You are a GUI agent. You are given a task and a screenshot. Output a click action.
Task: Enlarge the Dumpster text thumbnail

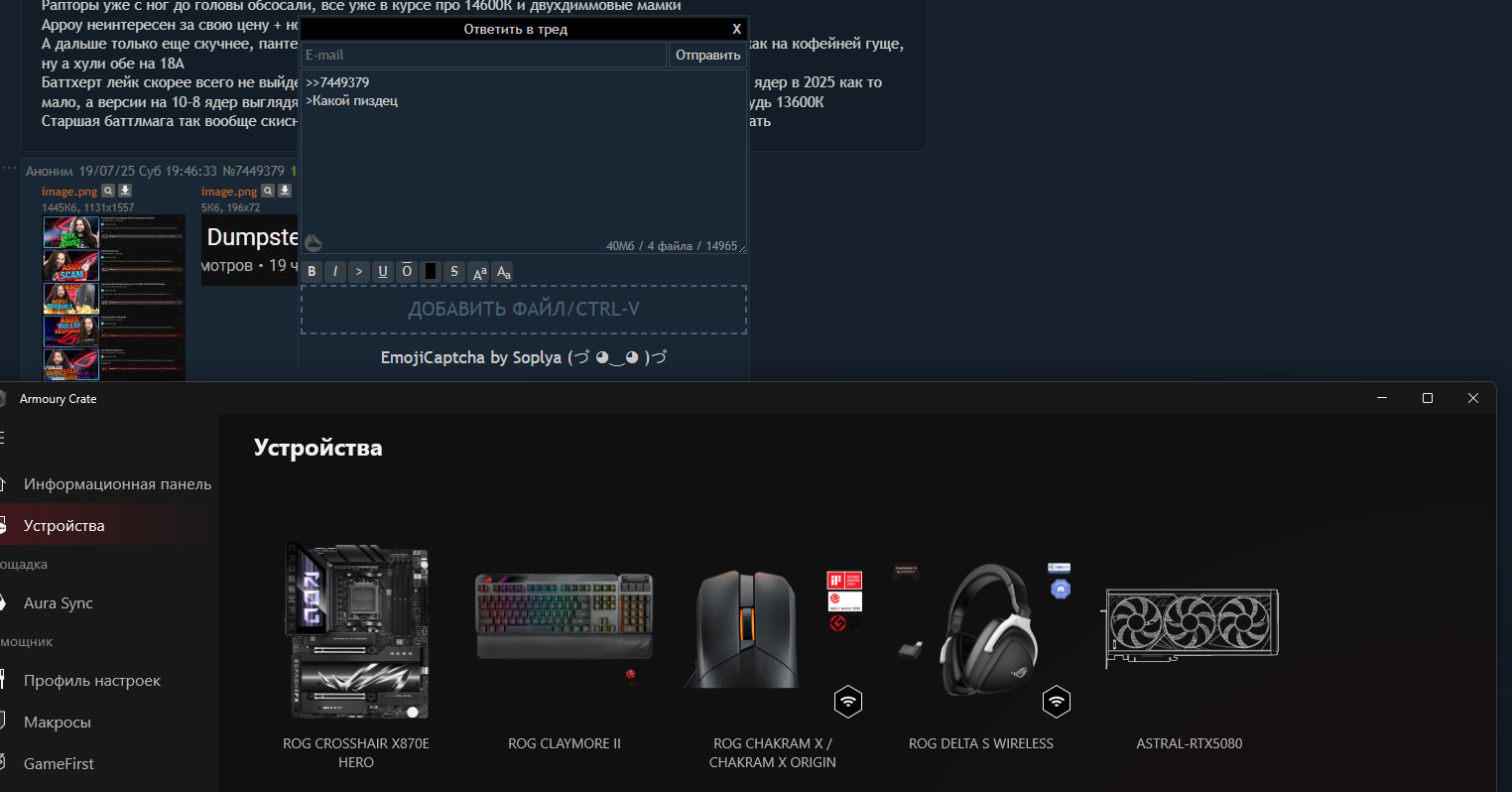coord(250,250)
